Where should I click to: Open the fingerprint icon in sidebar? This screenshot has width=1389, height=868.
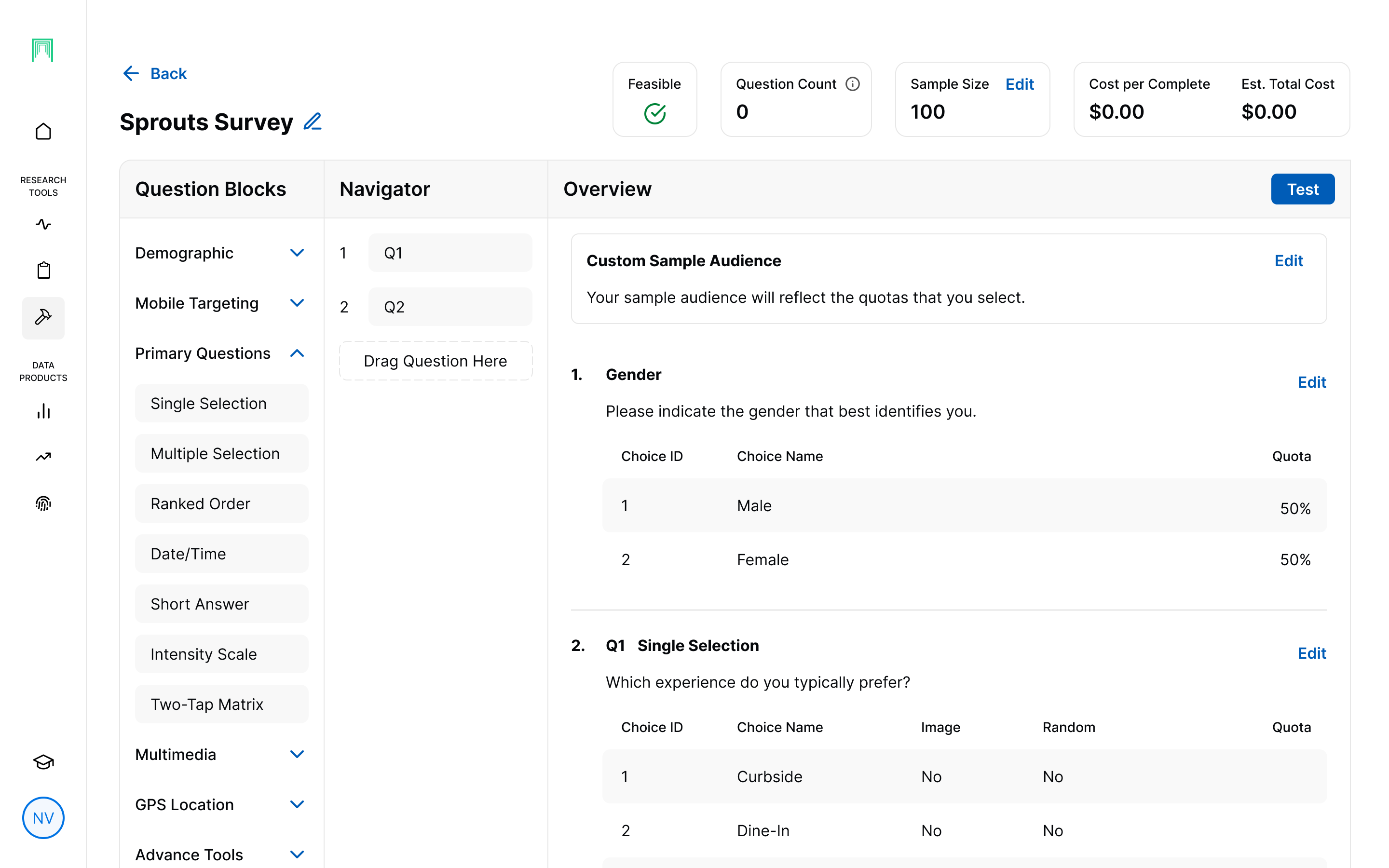pyautogui.click(x=43, y=503)
